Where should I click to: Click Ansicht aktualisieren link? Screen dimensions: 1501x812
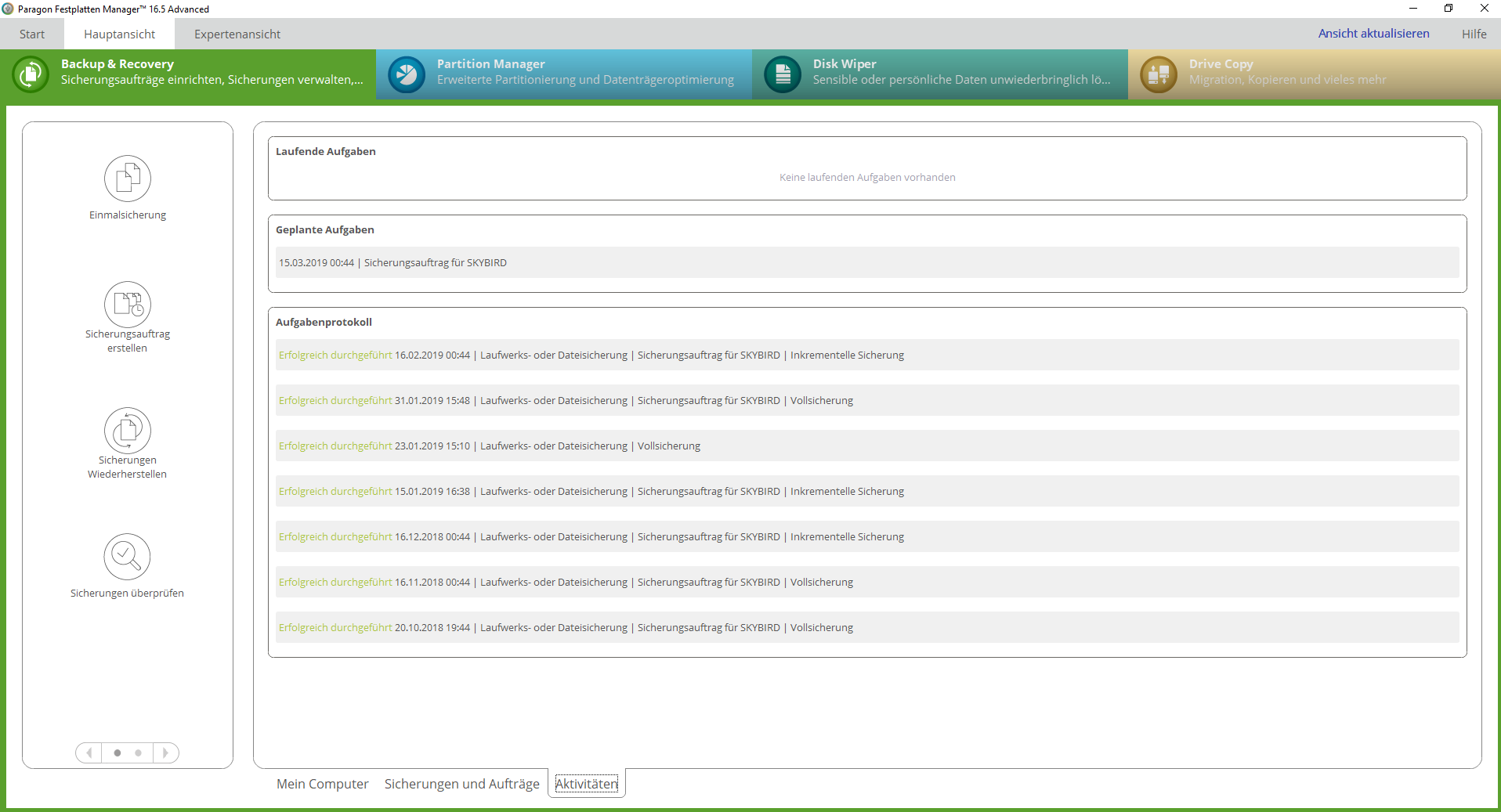1373,34
